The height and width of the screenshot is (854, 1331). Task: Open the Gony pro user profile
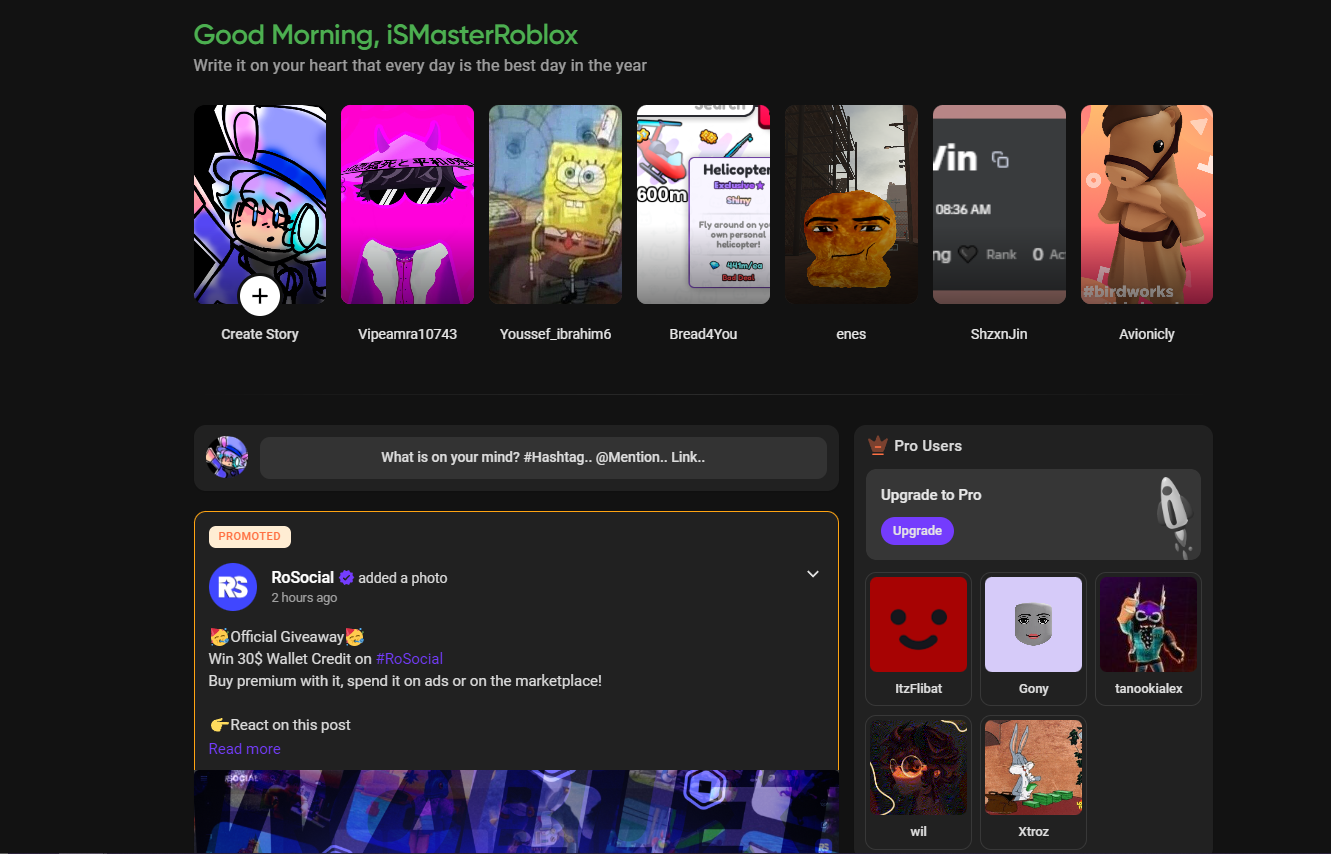click(1033, 638)
